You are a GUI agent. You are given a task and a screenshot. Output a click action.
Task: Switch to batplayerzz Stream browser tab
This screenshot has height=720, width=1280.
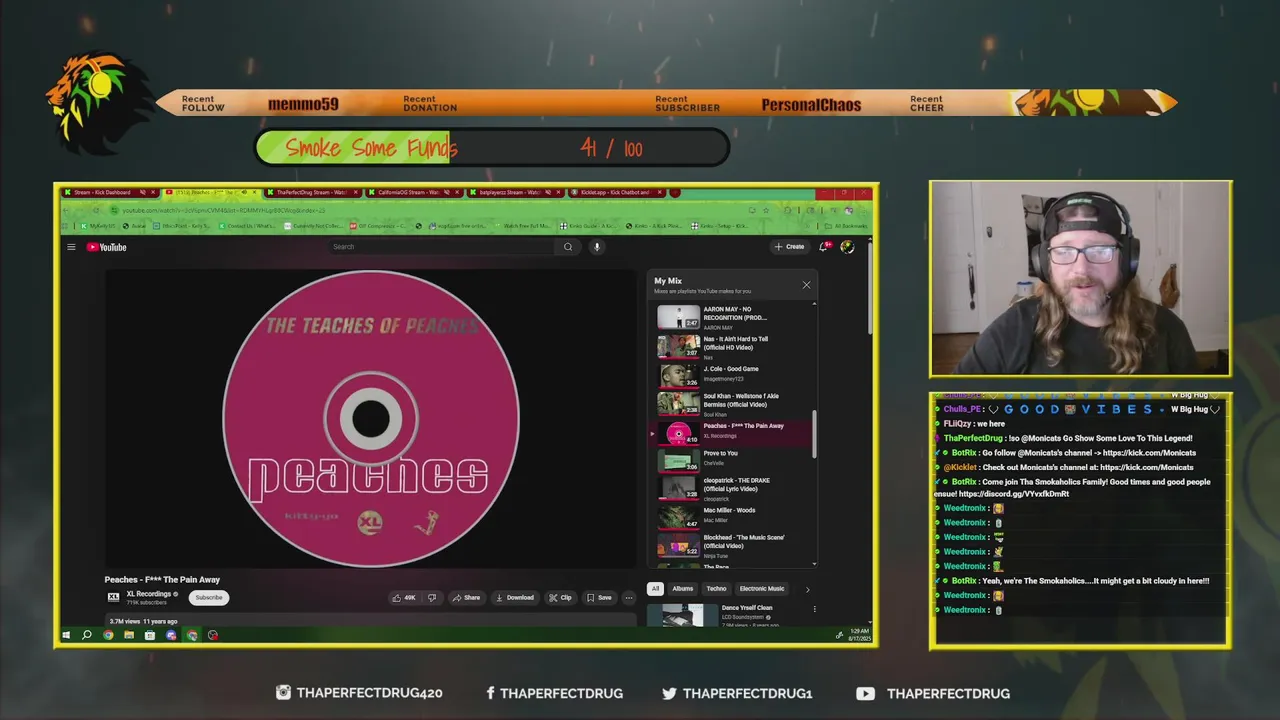click(517, 192)
